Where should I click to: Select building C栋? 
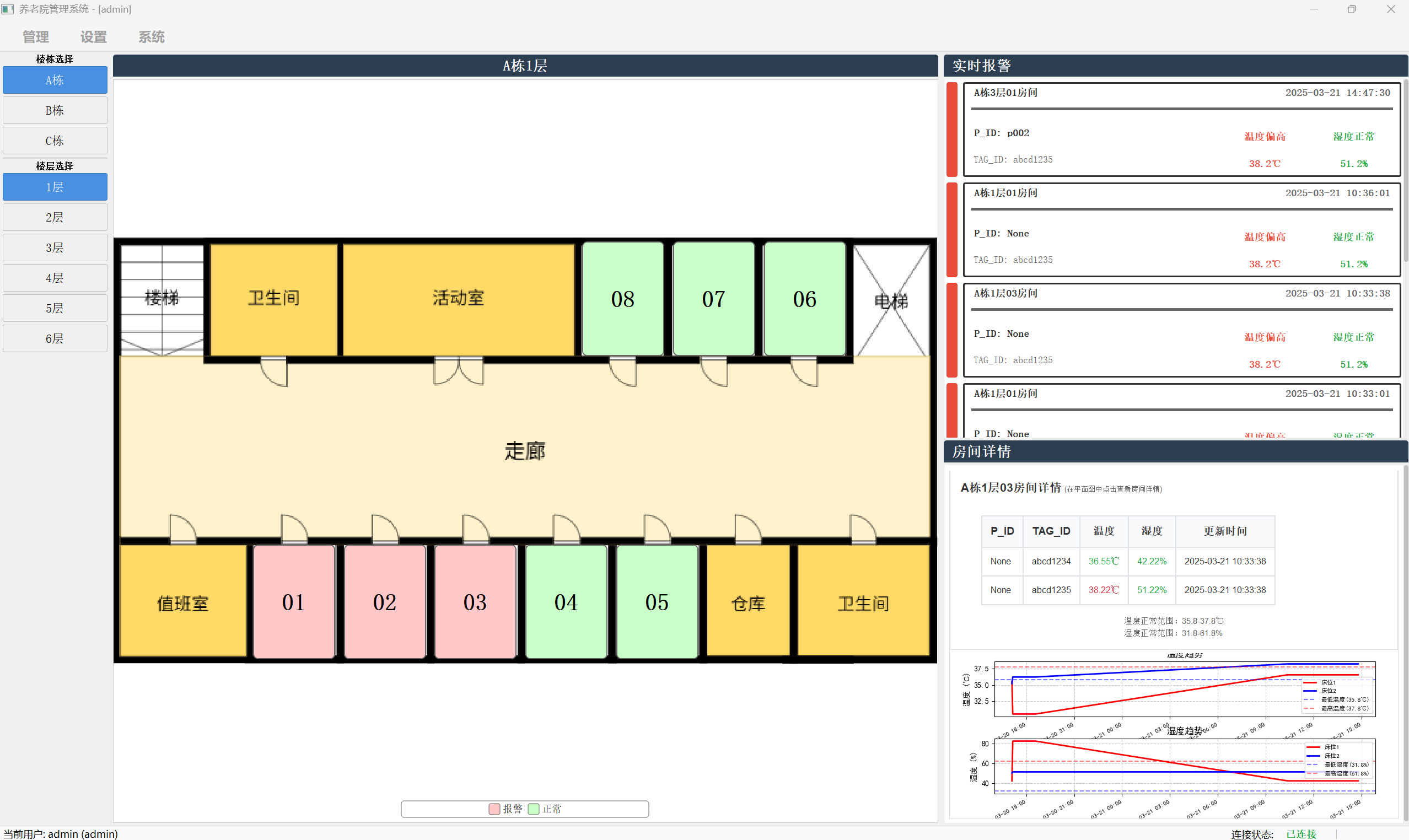point(55,141)
